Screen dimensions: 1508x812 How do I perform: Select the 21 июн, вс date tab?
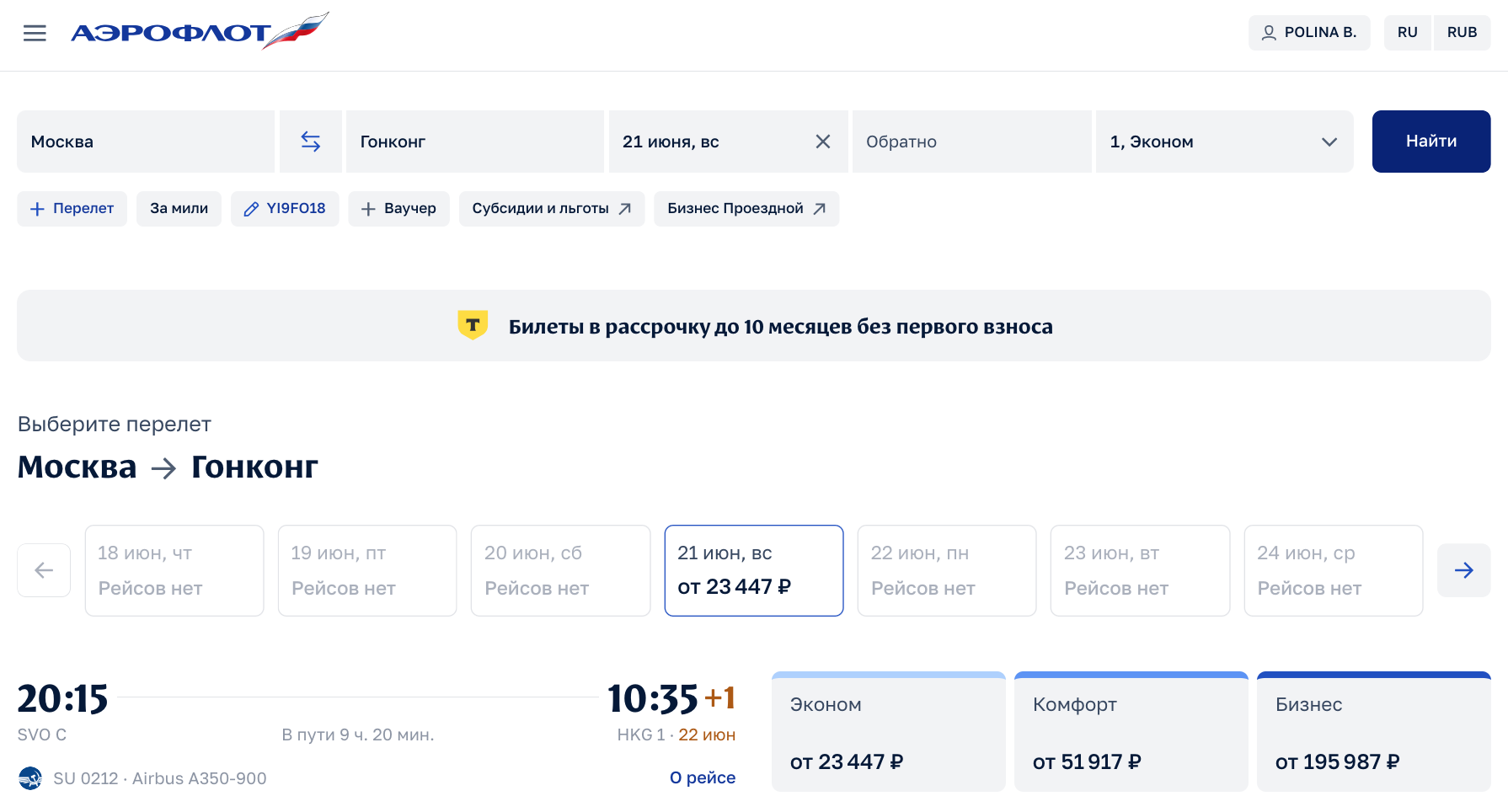pyautogui.click(x=754, y=570)
